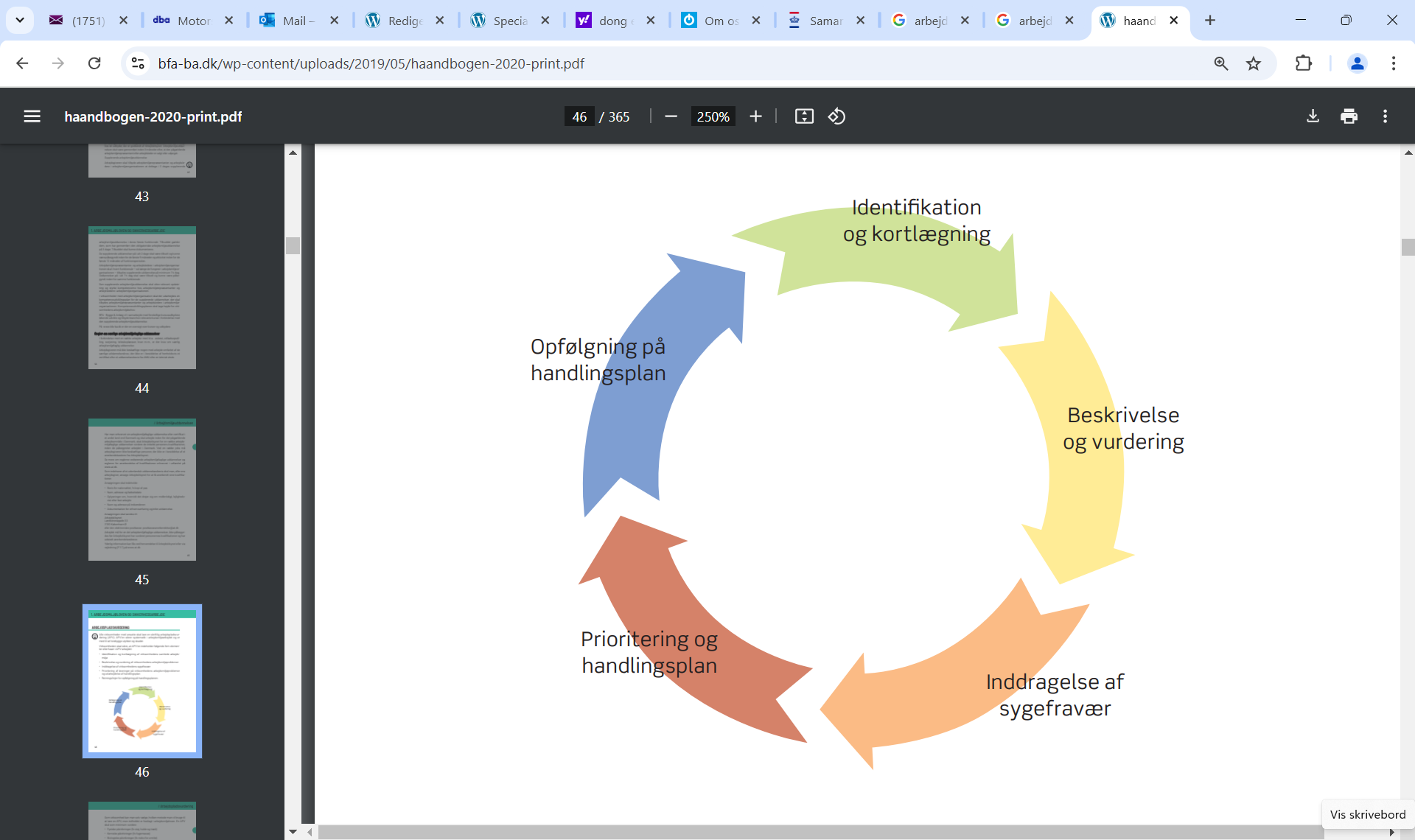Click the zoom in plus button
The width and height of the screenshot is (1415, 840).
click(755, 116)
